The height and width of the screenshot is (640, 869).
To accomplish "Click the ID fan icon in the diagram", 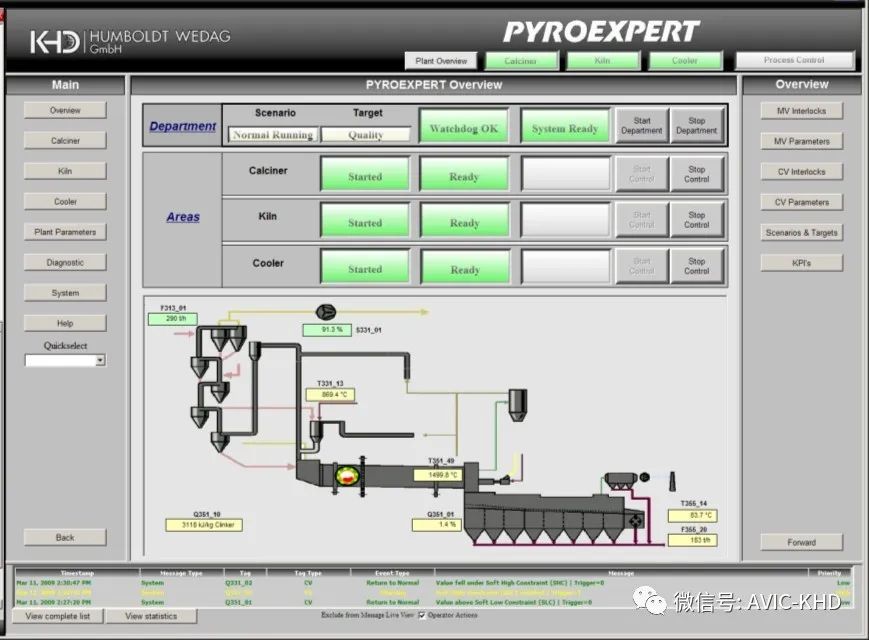I will (327, 311).
